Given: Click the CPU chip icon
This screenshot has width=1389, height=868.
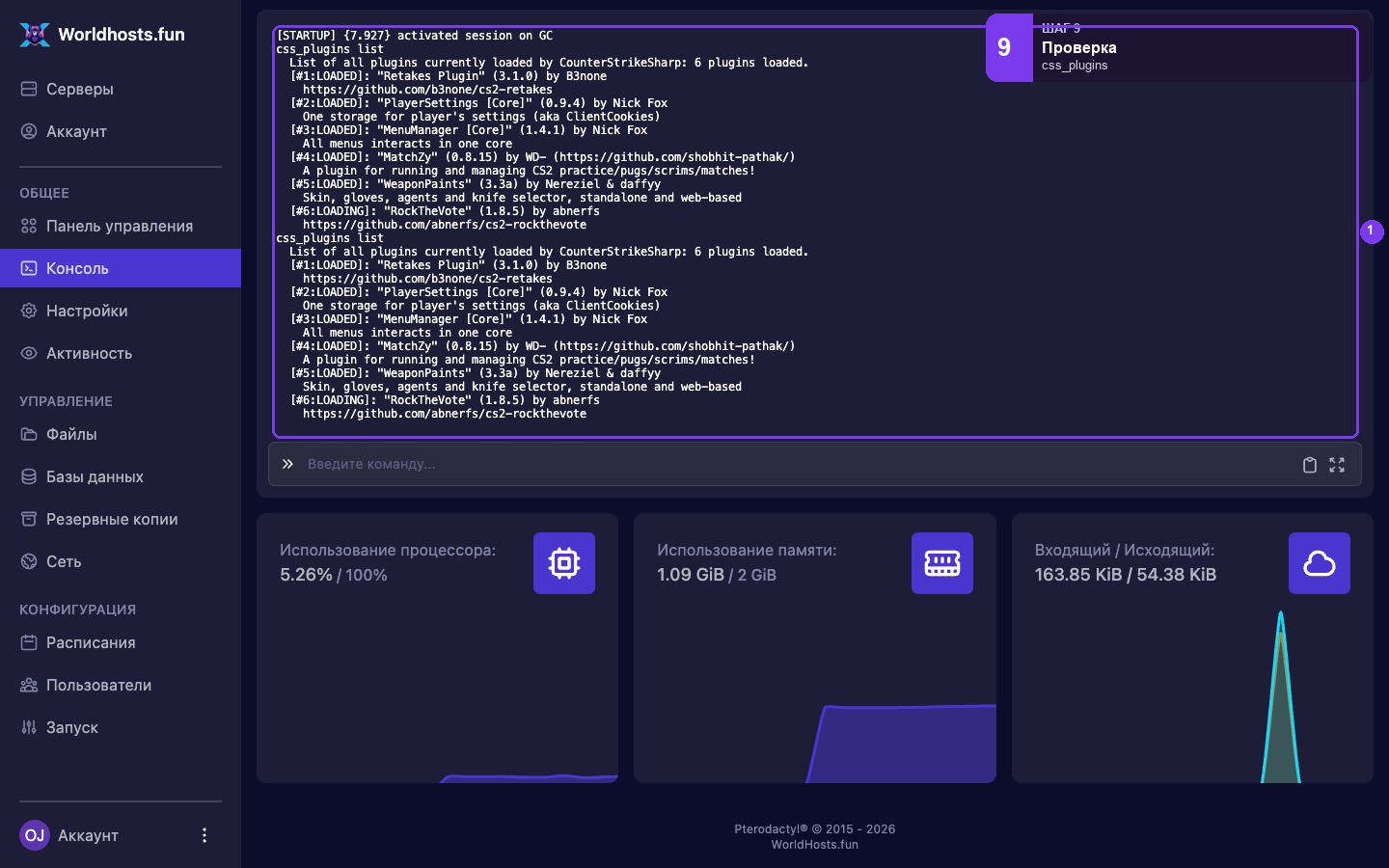Looking at the screenshot, I should [564, 563].
